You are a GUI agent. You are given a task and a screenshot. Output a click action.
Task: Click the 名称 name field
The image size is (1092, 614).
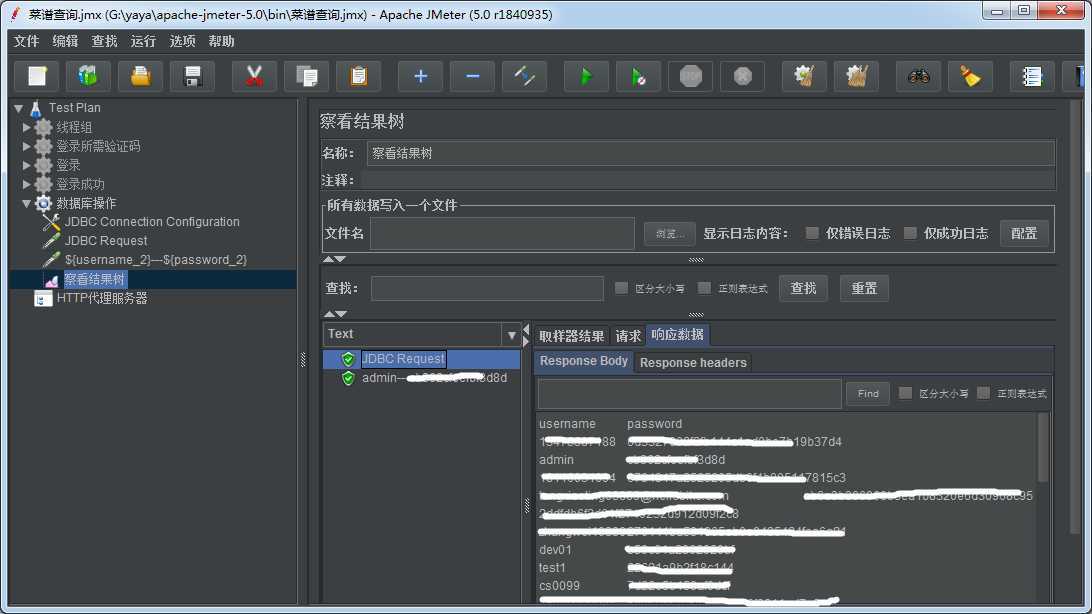tap(710, 153)
